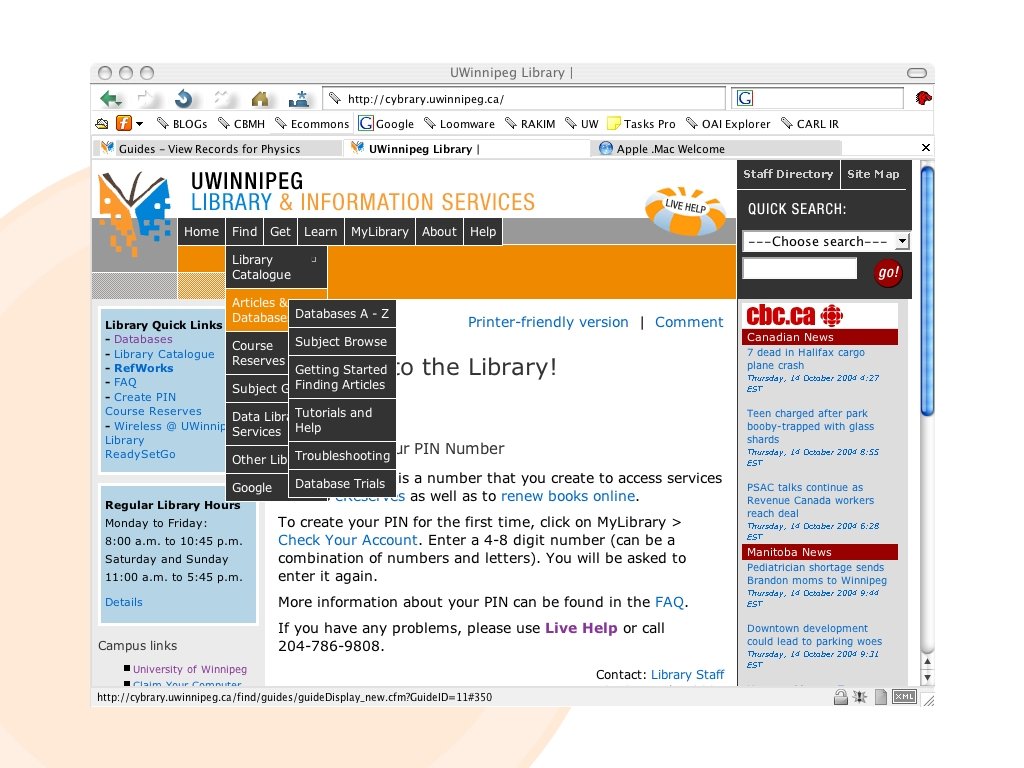This screenshot has width=1024, height=768.
Task: Select Google in the Find menu
Action: click(x=257, y=488)
